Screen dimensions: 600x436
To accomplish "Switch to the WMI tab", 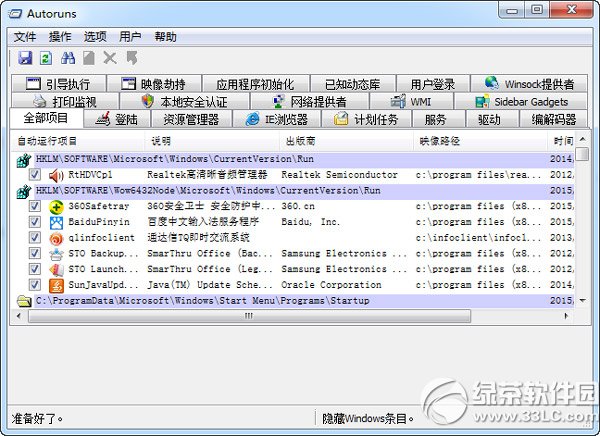I will (x=411, y=101).
